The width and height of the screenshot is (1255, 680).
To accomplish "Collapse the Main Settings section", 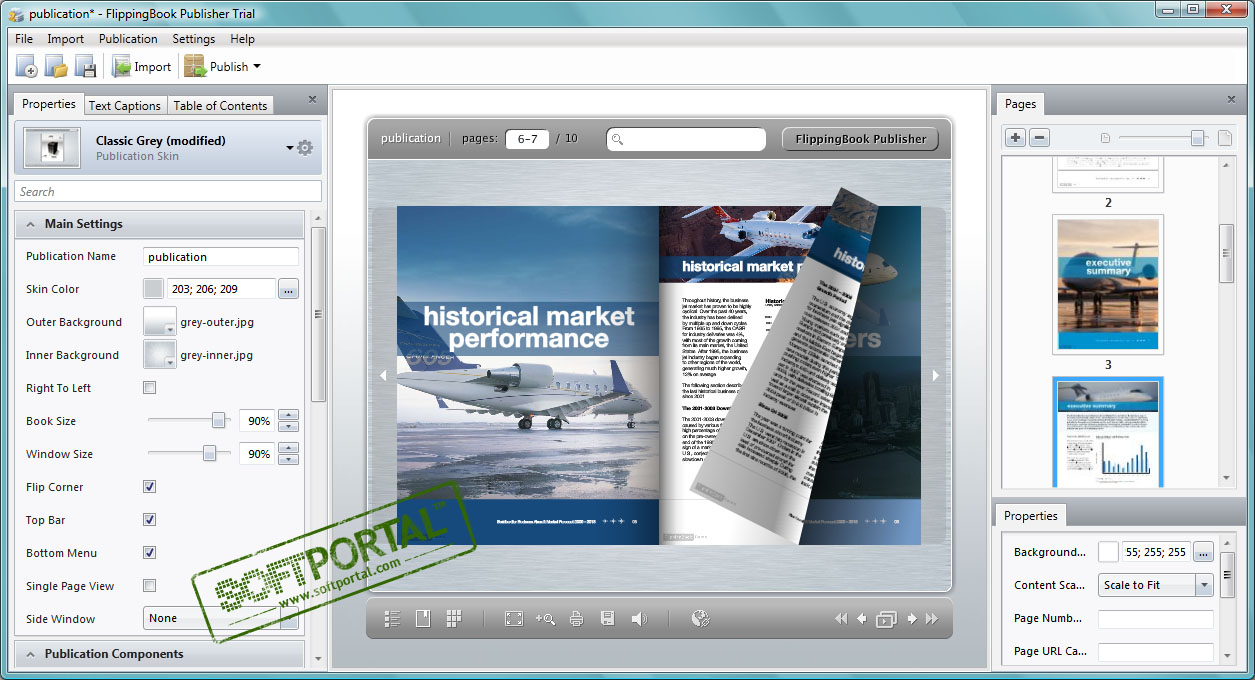I will coord(159,224).
